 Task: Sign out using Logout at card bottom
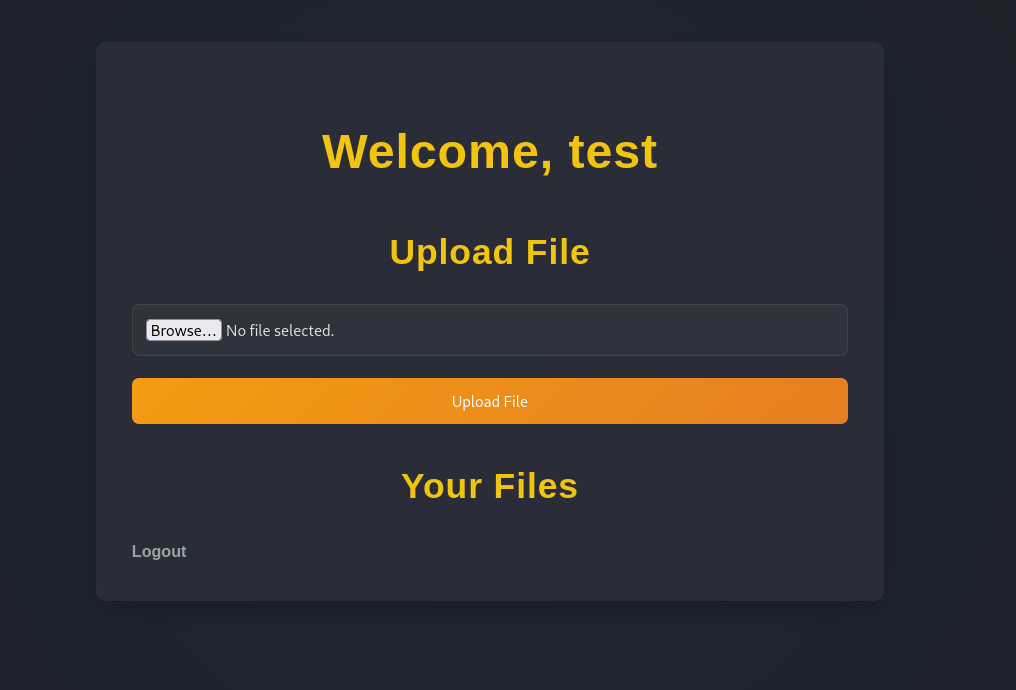[x=159, y=551]
